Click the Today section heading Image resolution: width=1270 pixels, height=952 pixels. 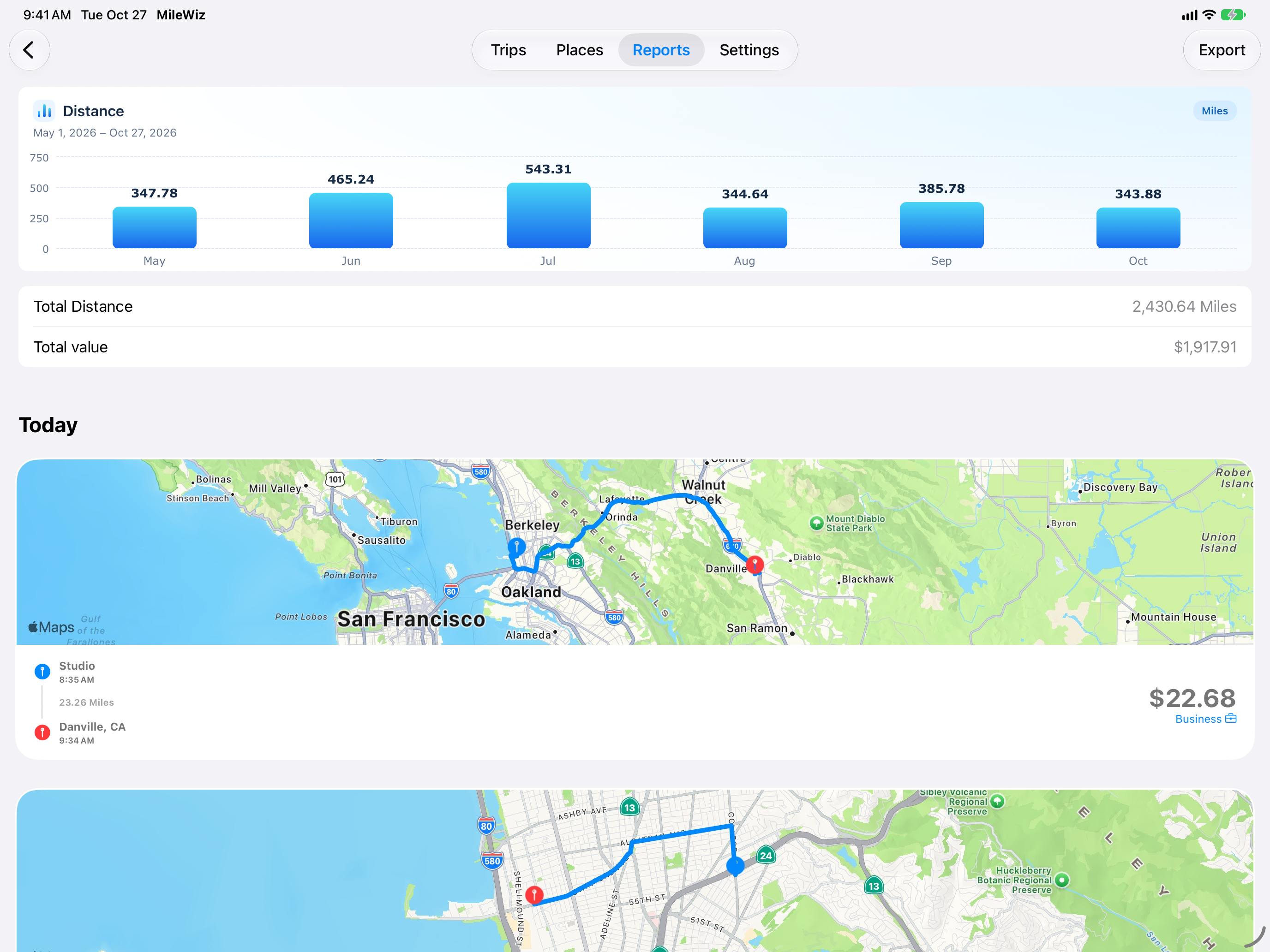[48, 425]
